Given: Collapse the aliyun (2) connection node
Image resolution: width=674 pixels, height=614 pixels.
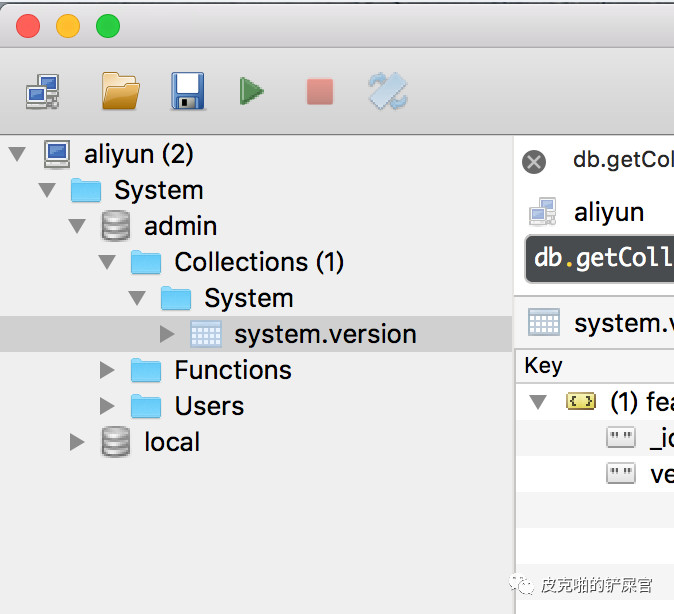Looking at the screenshot, I should click(x=17, y=154).
